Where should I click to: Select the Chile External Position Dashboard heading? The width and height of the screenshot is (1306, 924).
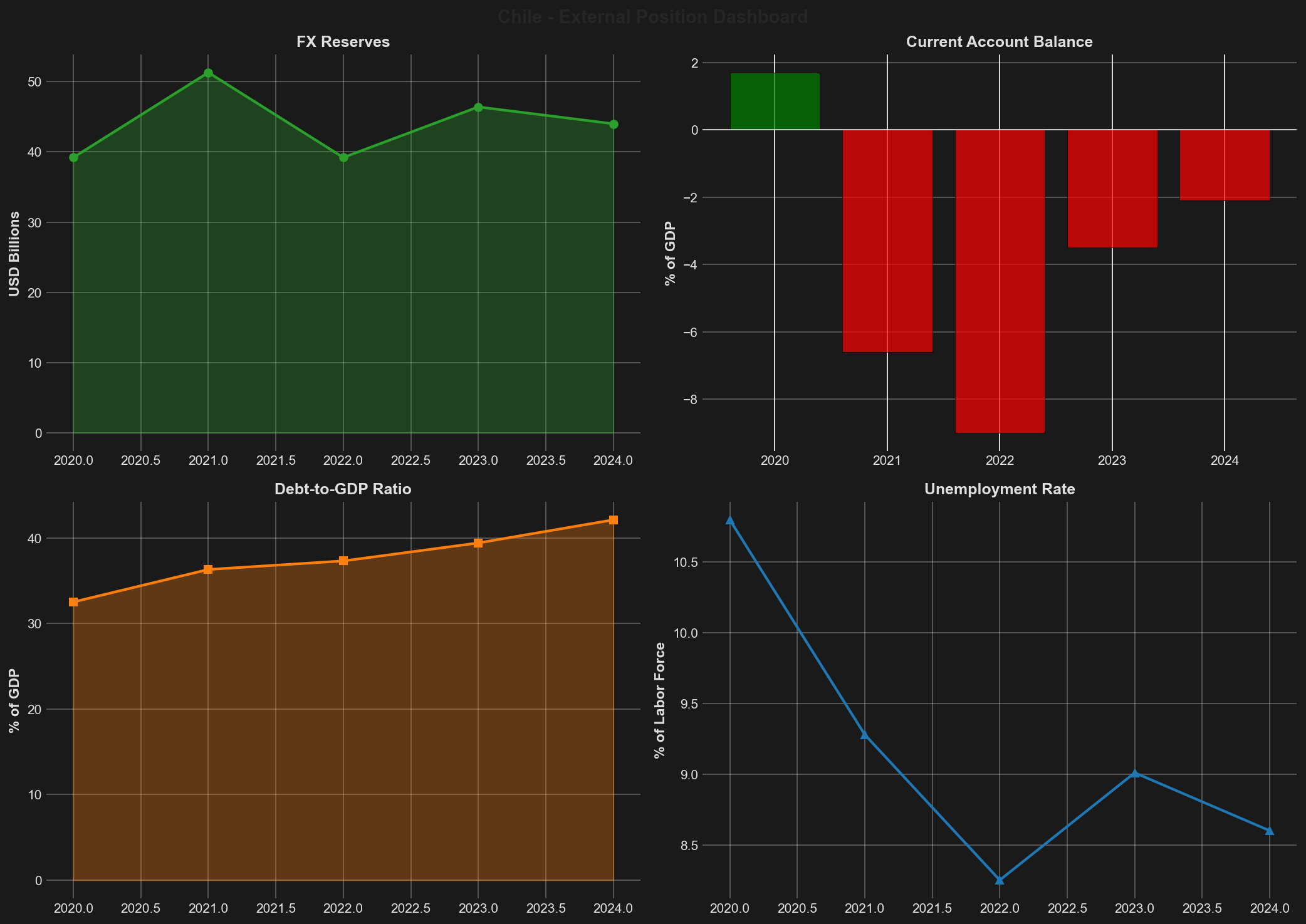(652, 17)
